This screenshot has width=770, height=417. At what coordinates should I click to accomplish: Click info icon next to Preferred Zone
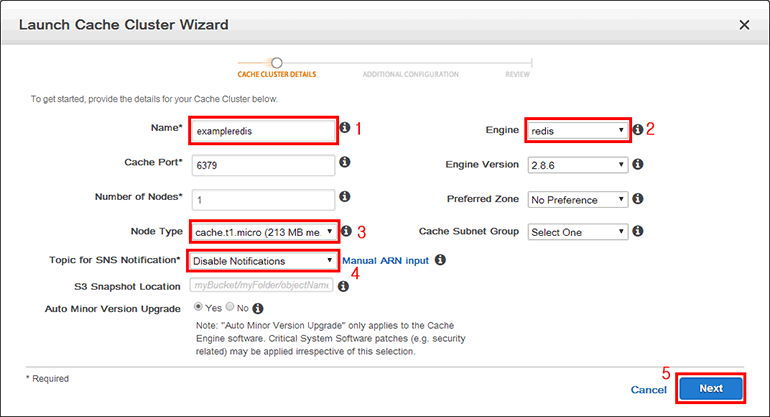coord(637,199)
